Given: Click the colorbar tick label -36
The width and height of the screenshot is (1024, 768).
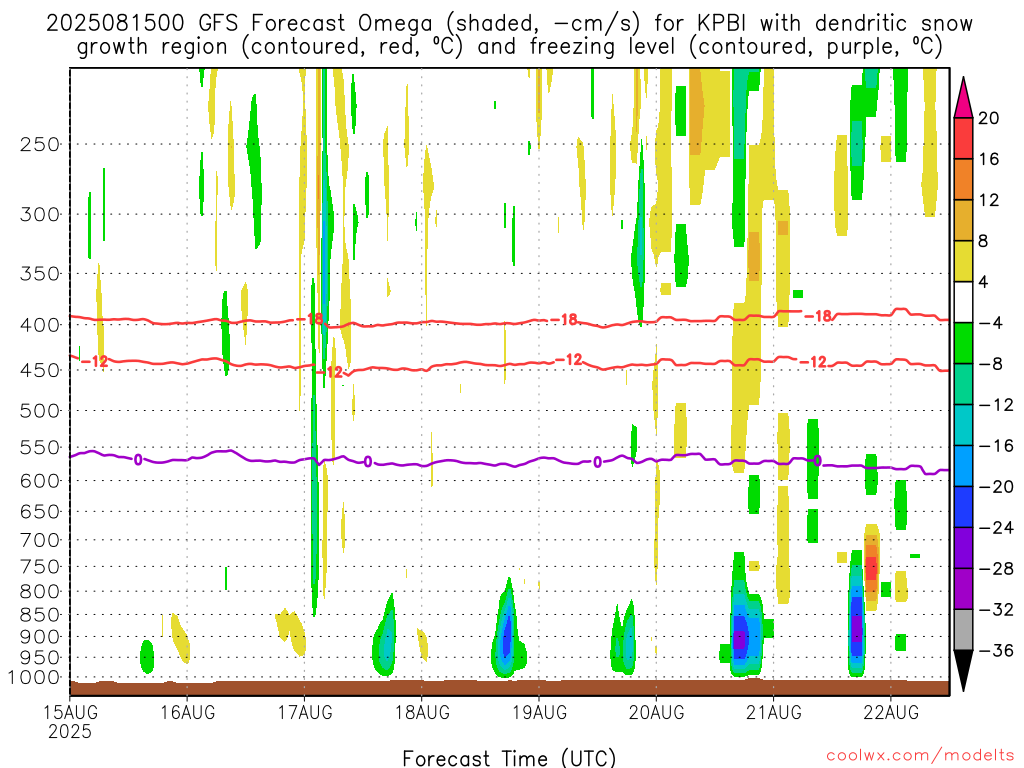Looking at the screenshot, I should coord(997,651).
